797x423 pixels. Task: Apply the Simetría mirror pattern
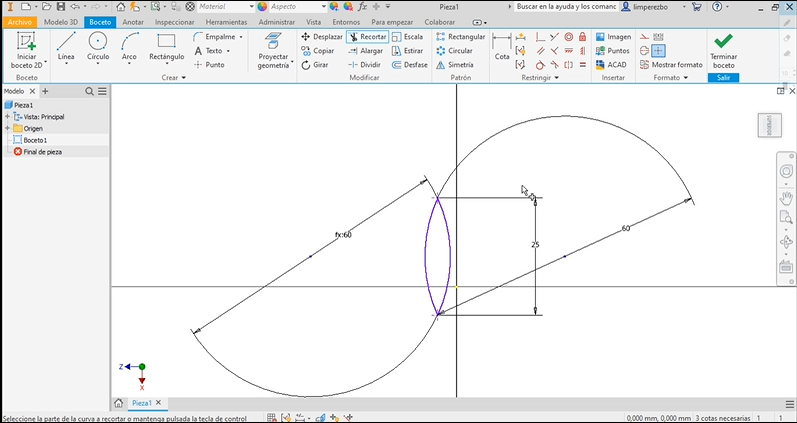tap(455, 65)
